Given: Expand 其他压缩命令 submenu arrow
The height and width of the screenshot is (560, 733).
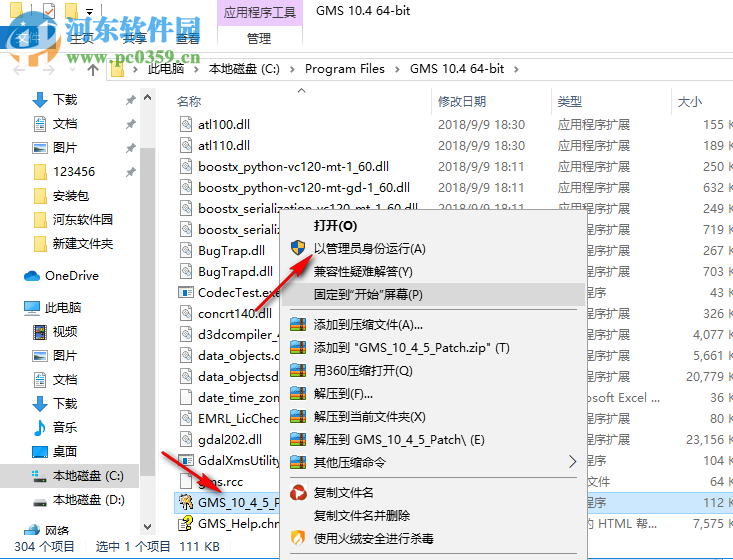Looking at the screenshot, I should click(572, 462).
